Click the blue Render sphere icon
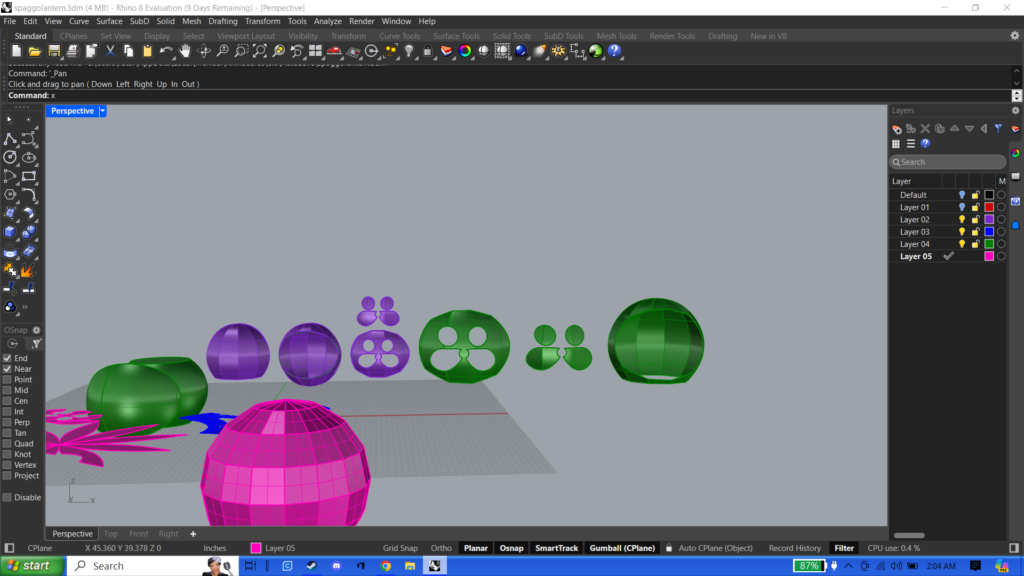The height and width of the screenshot is (576, 1024). [x=520, y=51]
